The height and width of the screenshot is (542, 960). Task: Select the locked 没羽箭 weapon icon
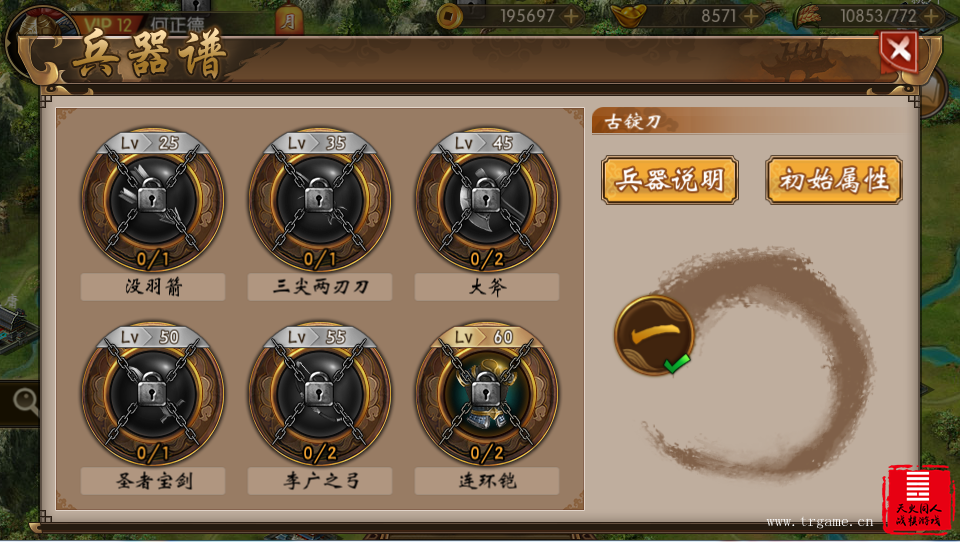(x=152, y=200)
